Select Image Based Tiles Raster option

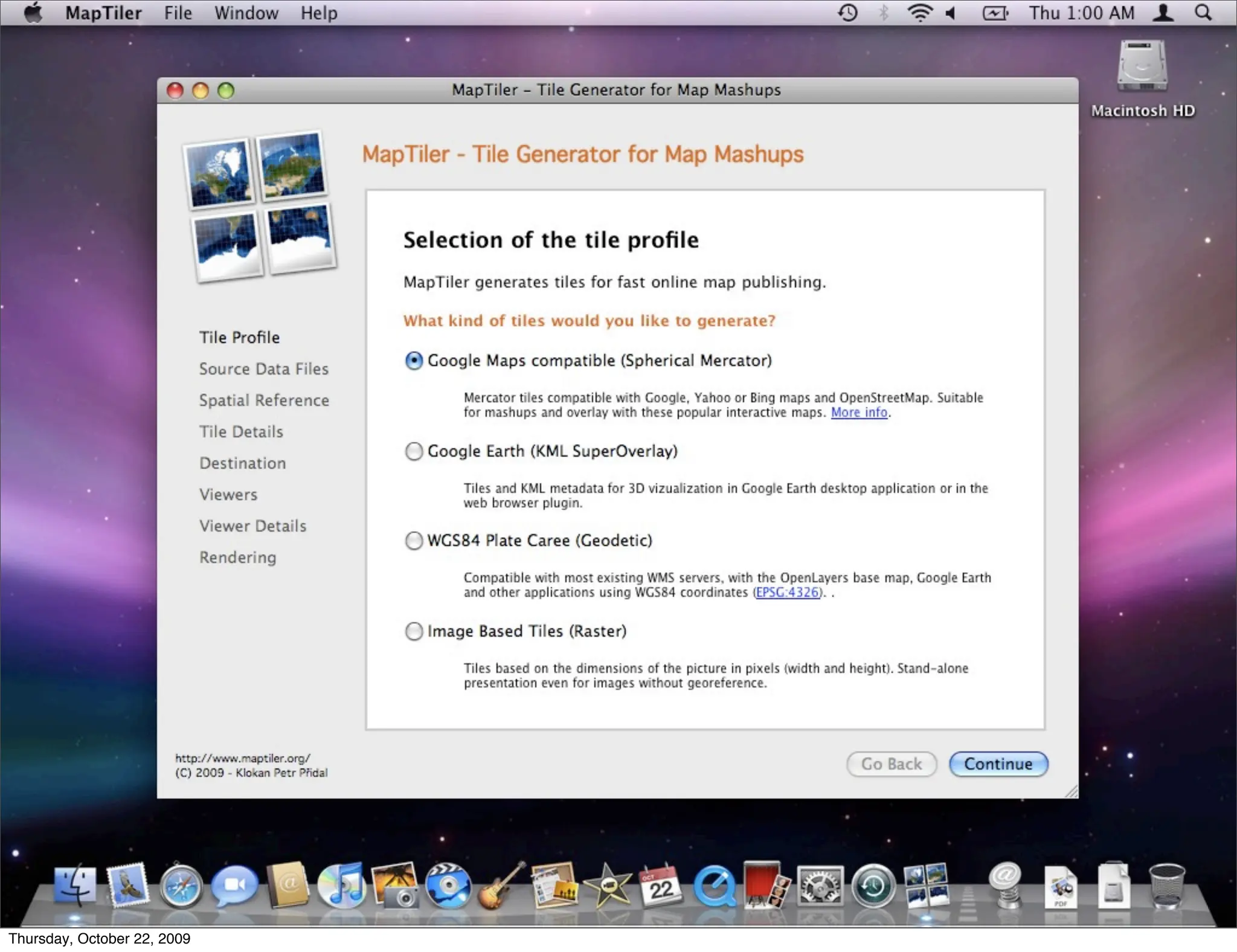(414, 631)
